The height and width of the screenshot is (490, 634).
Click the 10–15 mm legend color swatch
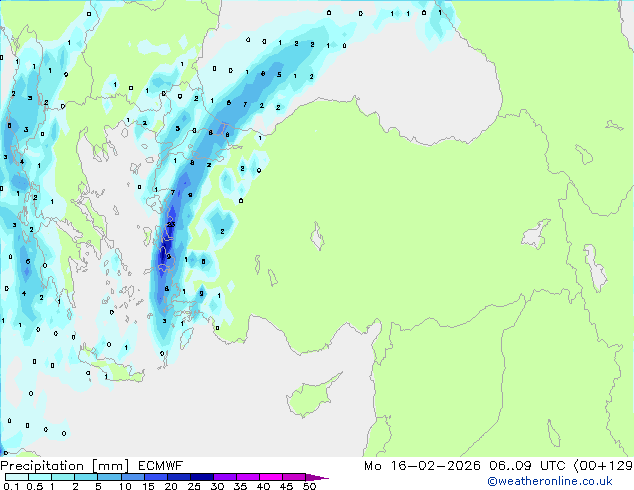coord(132,477)
